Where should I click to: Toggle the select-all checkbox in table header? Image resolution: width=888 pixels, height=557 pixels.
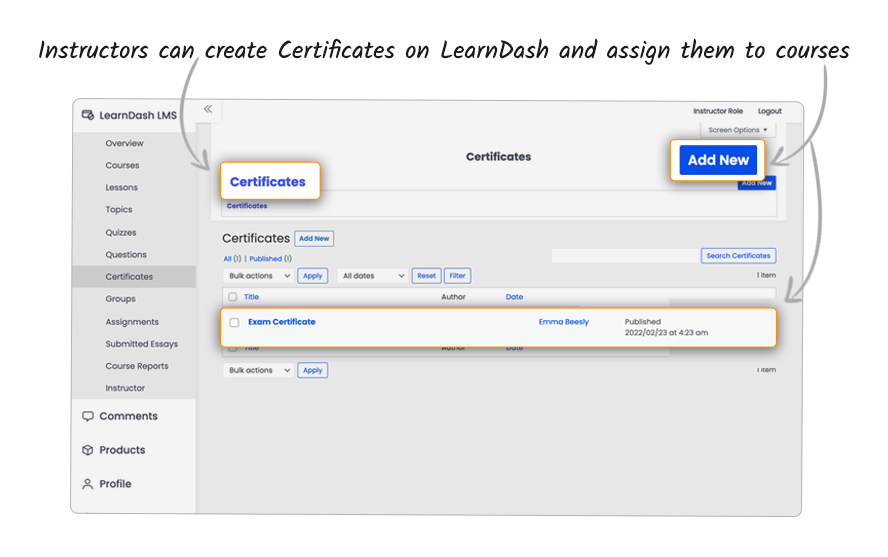(232, 297)
